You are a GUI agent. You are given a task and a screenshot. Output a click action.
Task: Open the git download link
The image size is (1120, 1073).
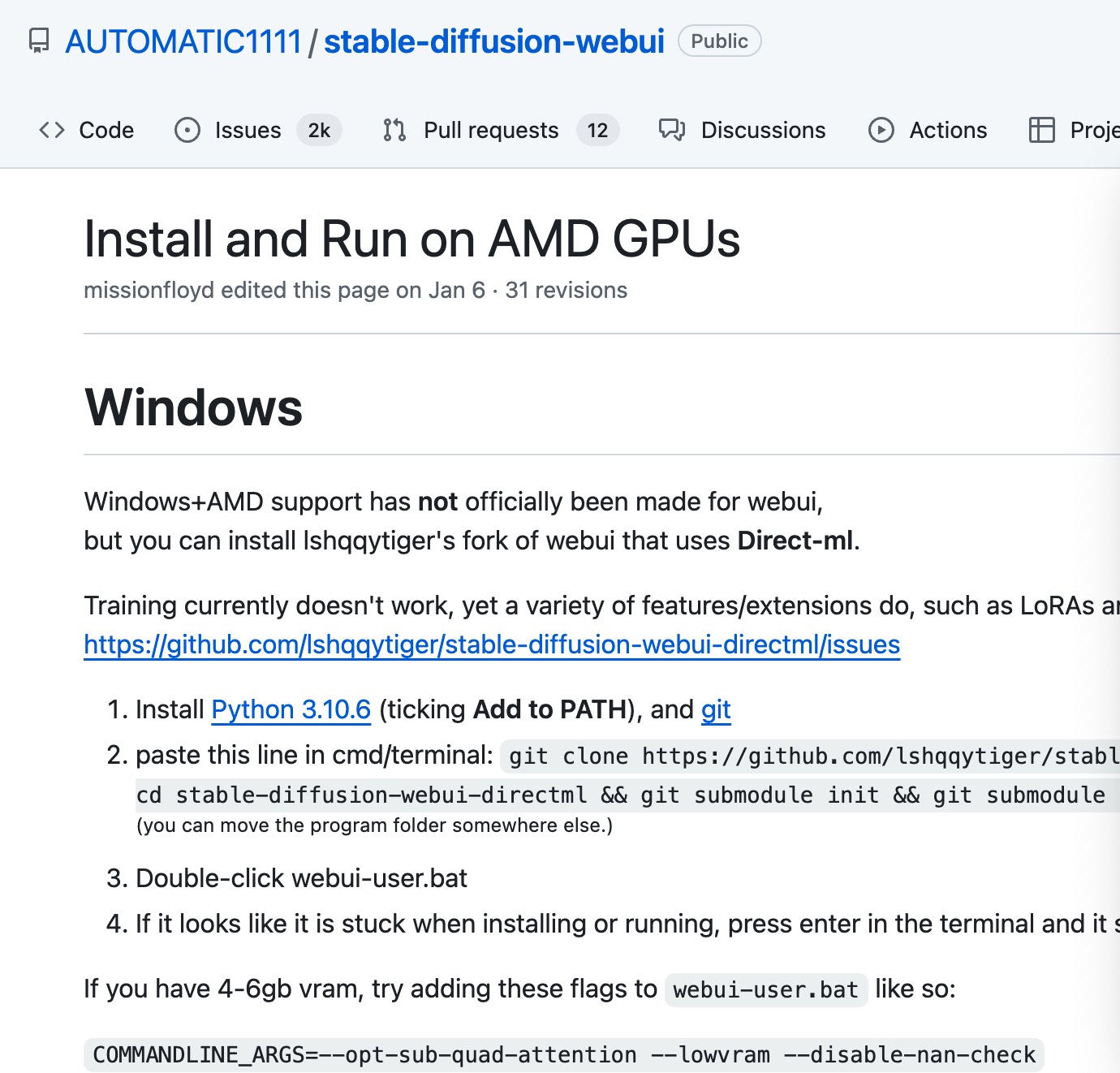tap(716, 709)
